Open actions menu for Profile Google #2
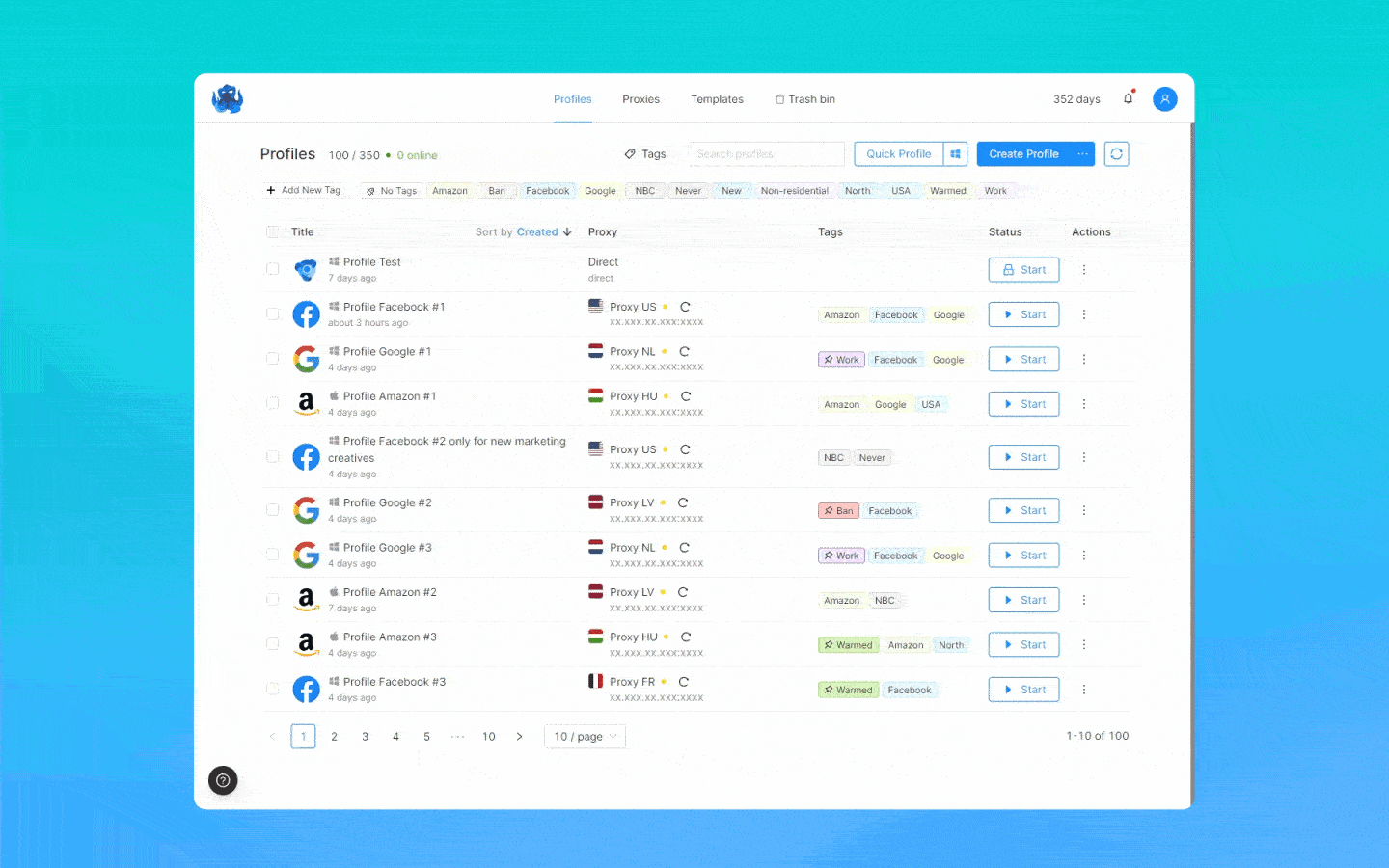The width and height of the screenshot is (1389, 868). 1083,509
